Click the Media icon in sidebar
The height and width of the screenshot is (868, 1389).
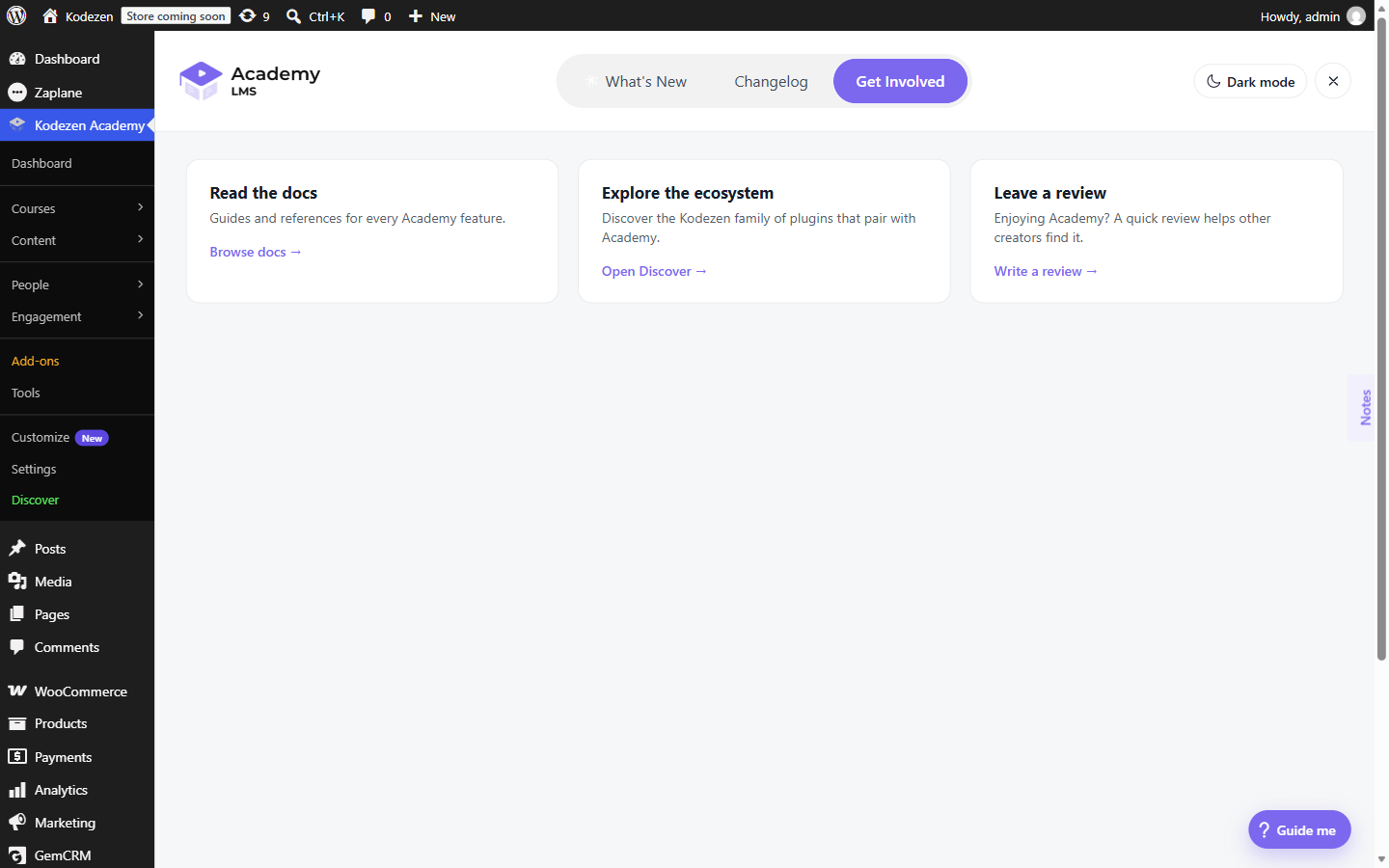[17, 582]
